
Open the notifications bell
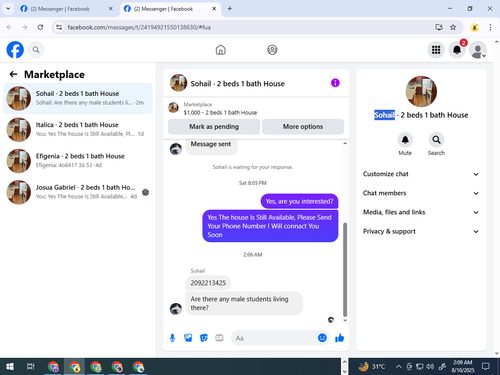(457, 50)
